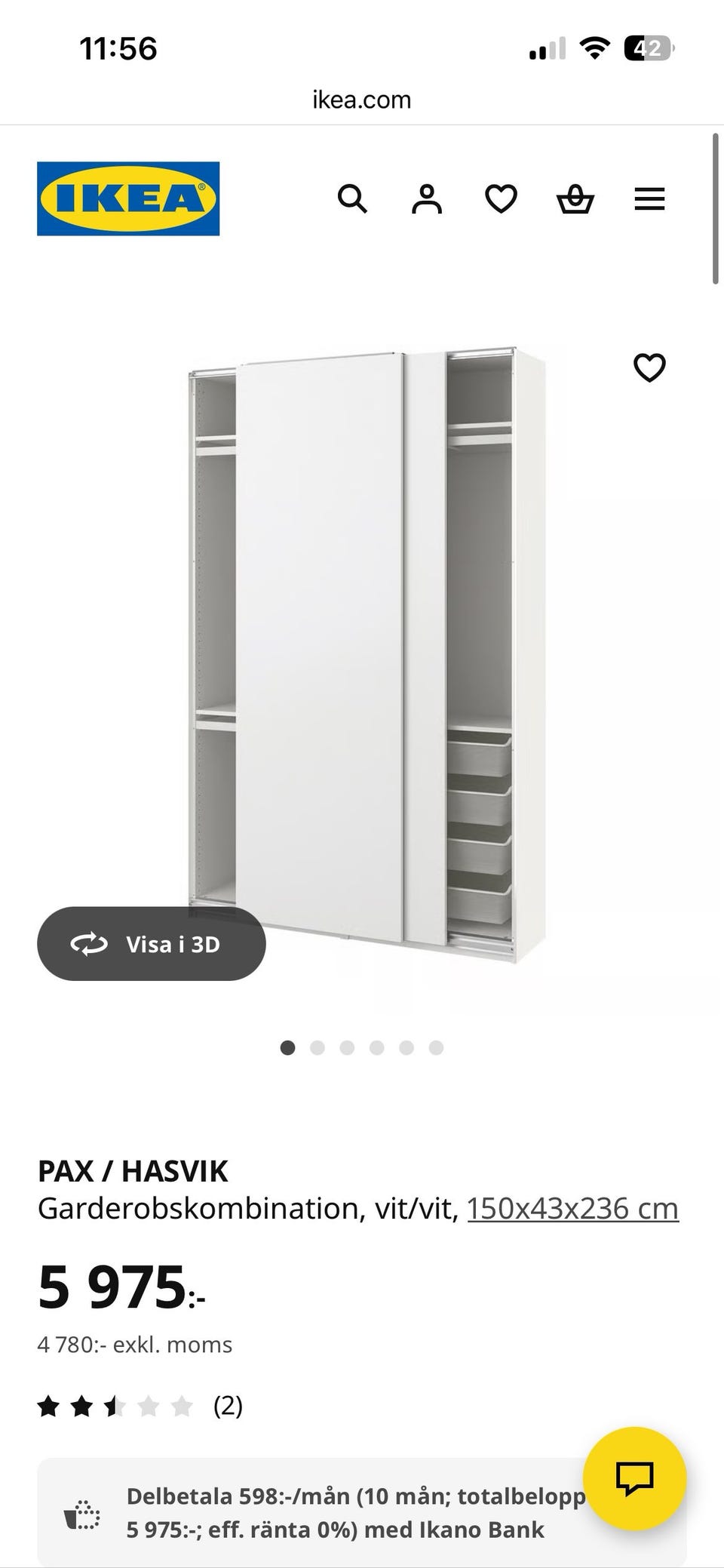
Task: Save wardrobe to favorites with heart
Action: point(649,367)
